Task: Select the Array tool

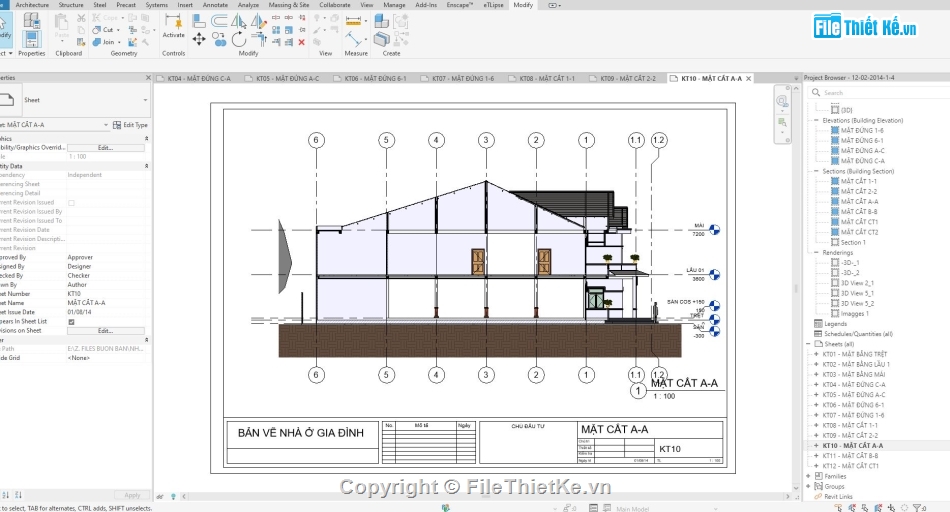Action: pos(276,30)
